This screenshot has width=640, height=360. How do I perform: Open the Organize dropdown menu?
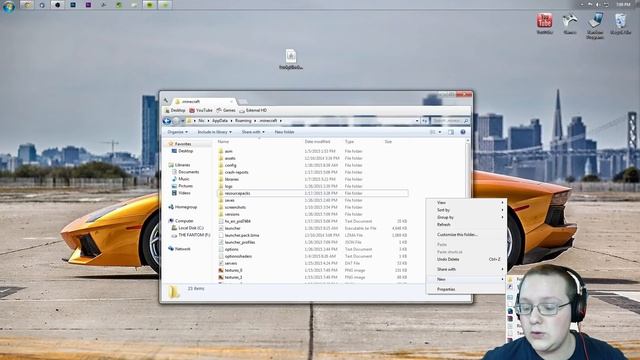point(178,132)
